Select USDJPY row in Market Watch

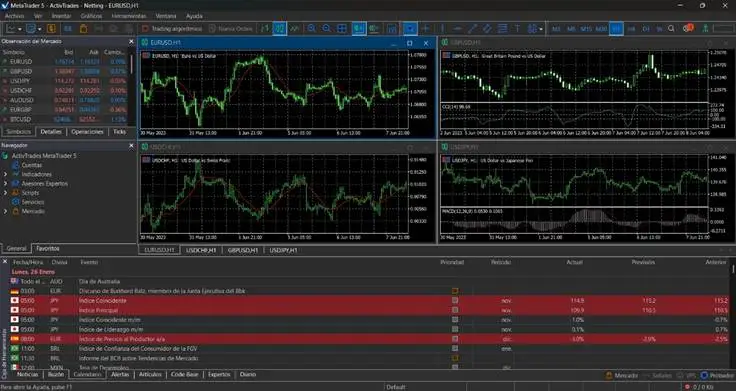pos(64,81)
